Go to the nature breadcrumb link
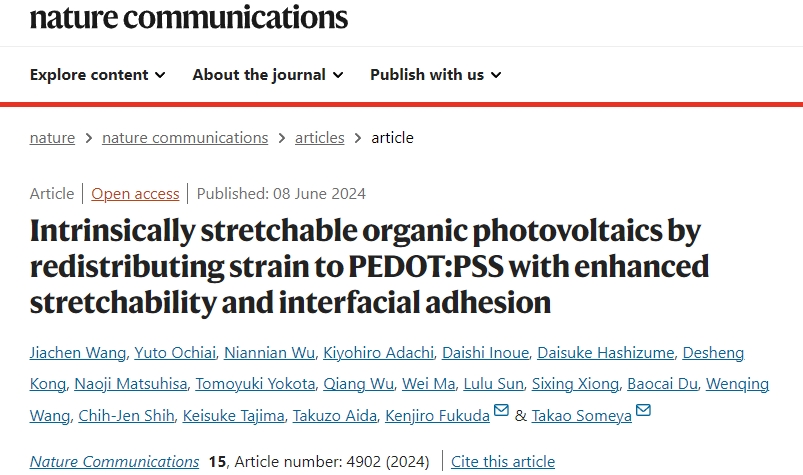Screen dimensions: 803x475 point(52,138)
